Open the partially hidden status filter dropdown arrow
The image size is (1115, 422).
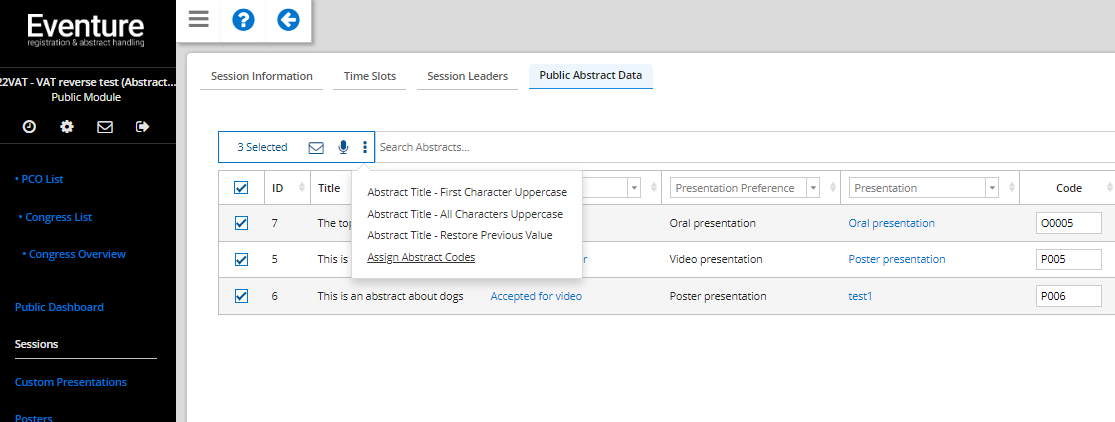point(634,188)
